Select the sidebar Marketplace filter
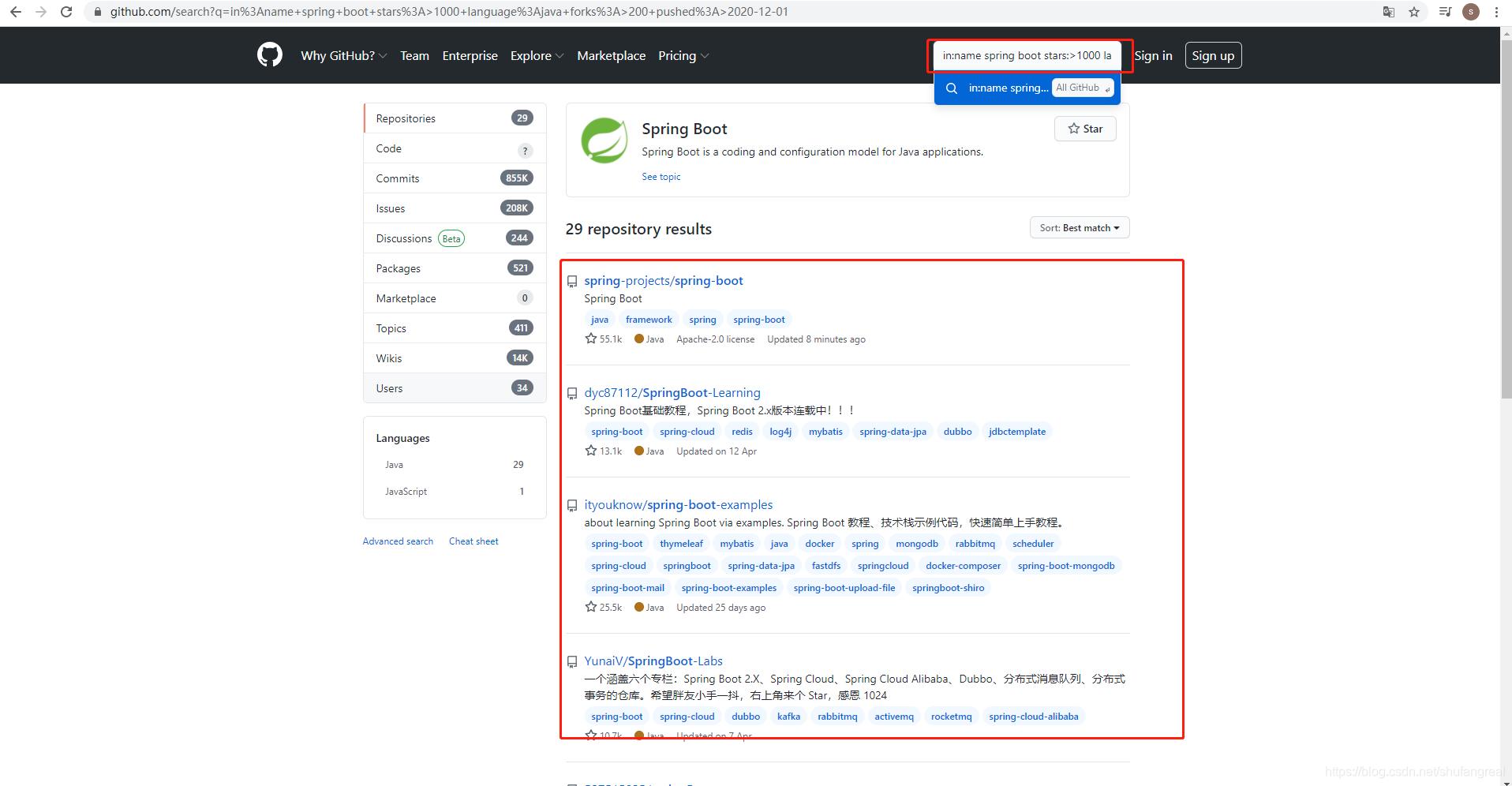1512x786 pixels. 455,298
